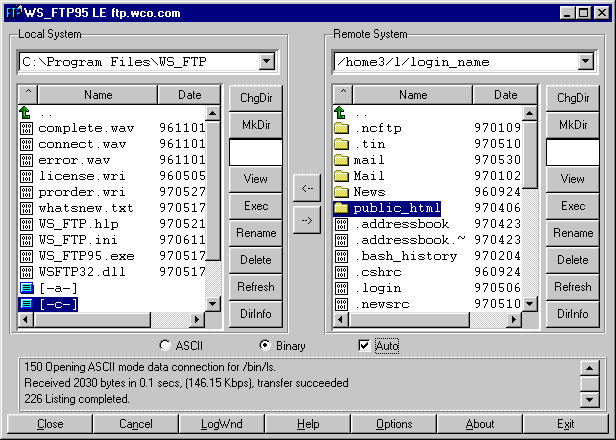Sort remote files by Name column
This screenshot has width=616, height=440.
click(413, 95)
